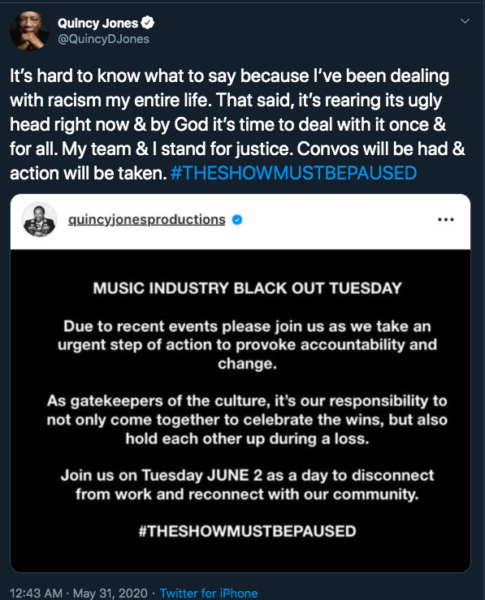Open the quincyjonesproductions avatar image
The image size is (485, 600).
click(x=39, y=220)
